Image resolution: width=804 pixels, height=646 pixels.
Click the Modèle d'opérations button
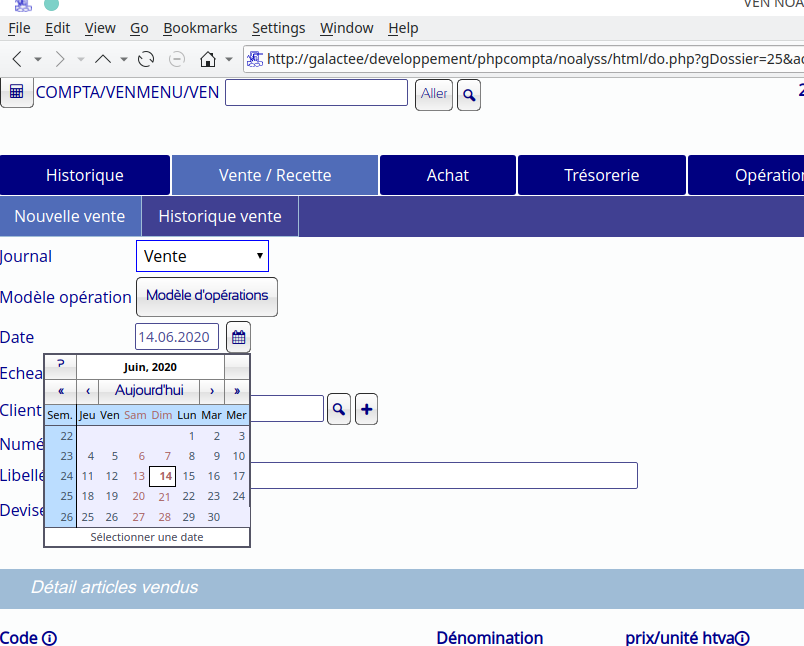(x=207, y=296)
